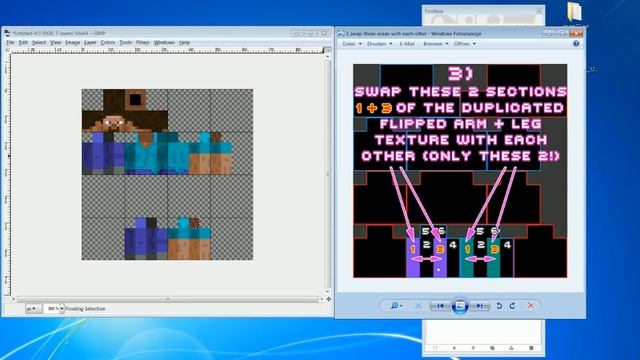Open the Windows menu in GIMP

(x=164, y=42)
